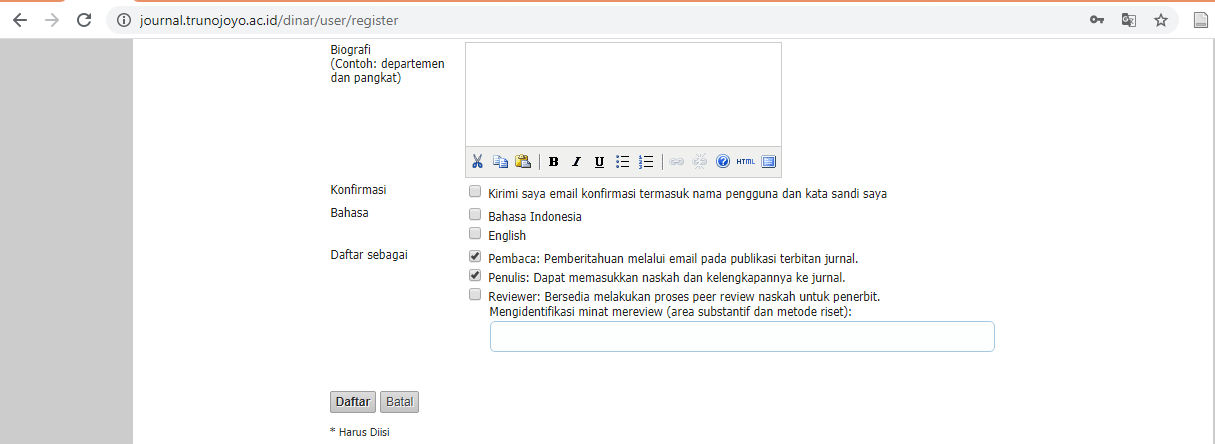Click the Cut scissors icon in editor
Viewport: 1215px width, 444px height.
478,162
